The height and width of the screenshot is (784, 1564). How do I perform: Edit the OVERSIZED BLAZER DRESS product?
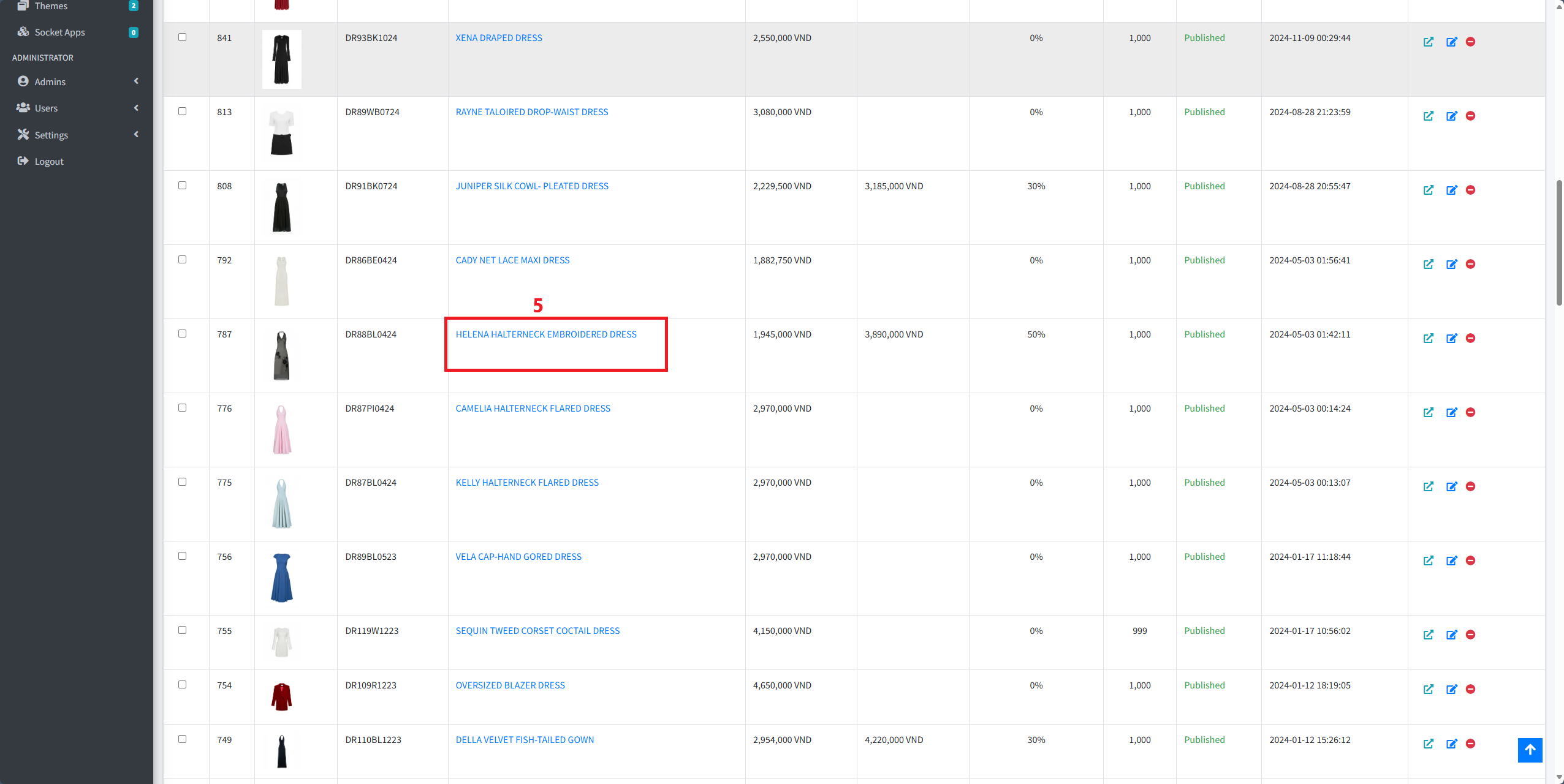pyautogui.click(x=1451, y=689)
